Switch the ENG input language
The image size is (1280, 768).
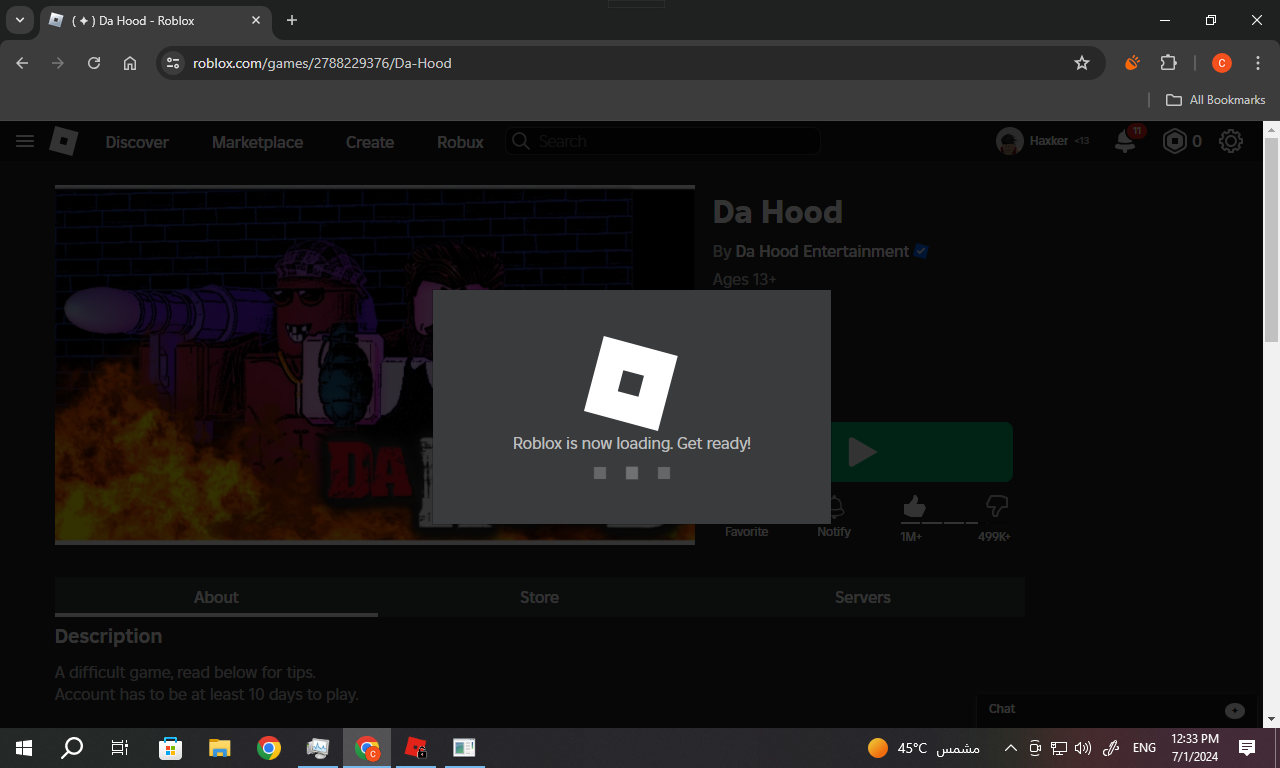[x=1144, y=748]
